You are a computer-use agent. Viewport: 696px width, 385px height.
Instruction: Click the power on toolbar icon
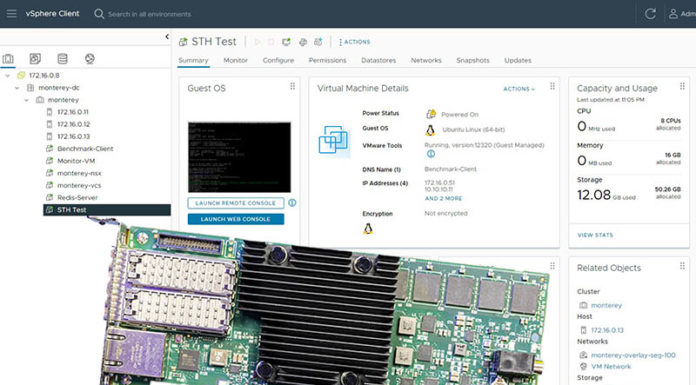pyautogui.click(x=257, y=42)
